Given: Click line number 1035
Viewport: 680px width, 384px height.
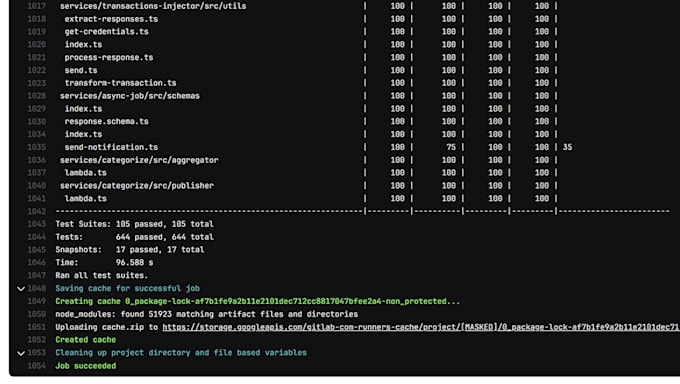Looking at the screenshot, I should tap(36, 148).
